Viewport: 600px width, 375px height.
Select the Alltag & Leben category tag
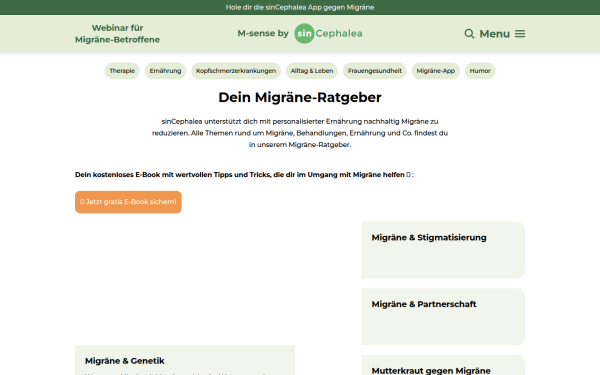point(312,71)
